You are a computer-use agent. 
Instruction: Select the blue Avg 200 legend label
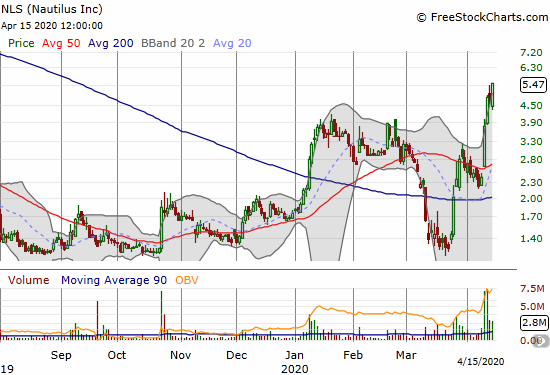coord(110,43)
